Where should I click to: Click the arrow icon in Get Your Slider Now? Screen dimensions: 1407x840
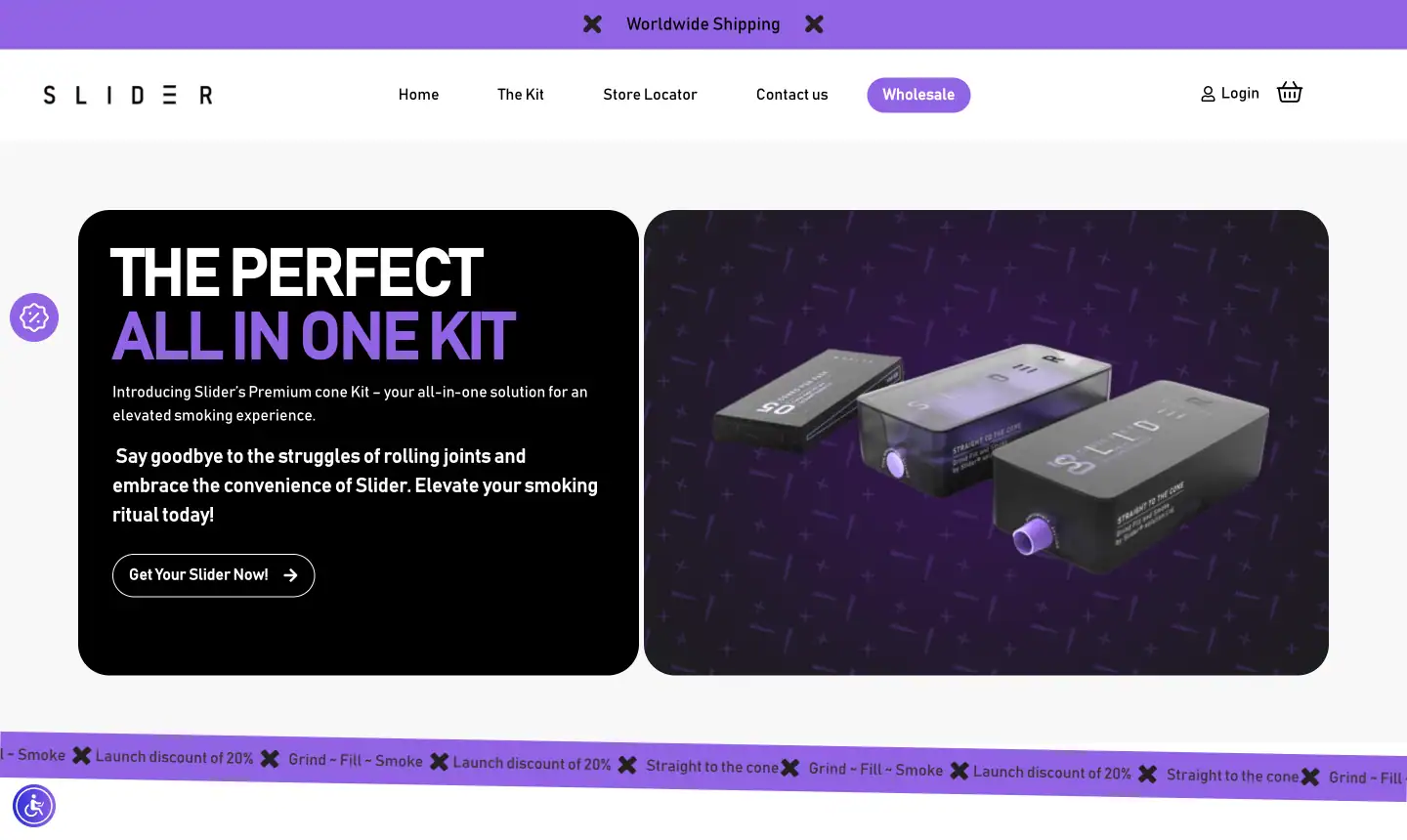point(290,575)
